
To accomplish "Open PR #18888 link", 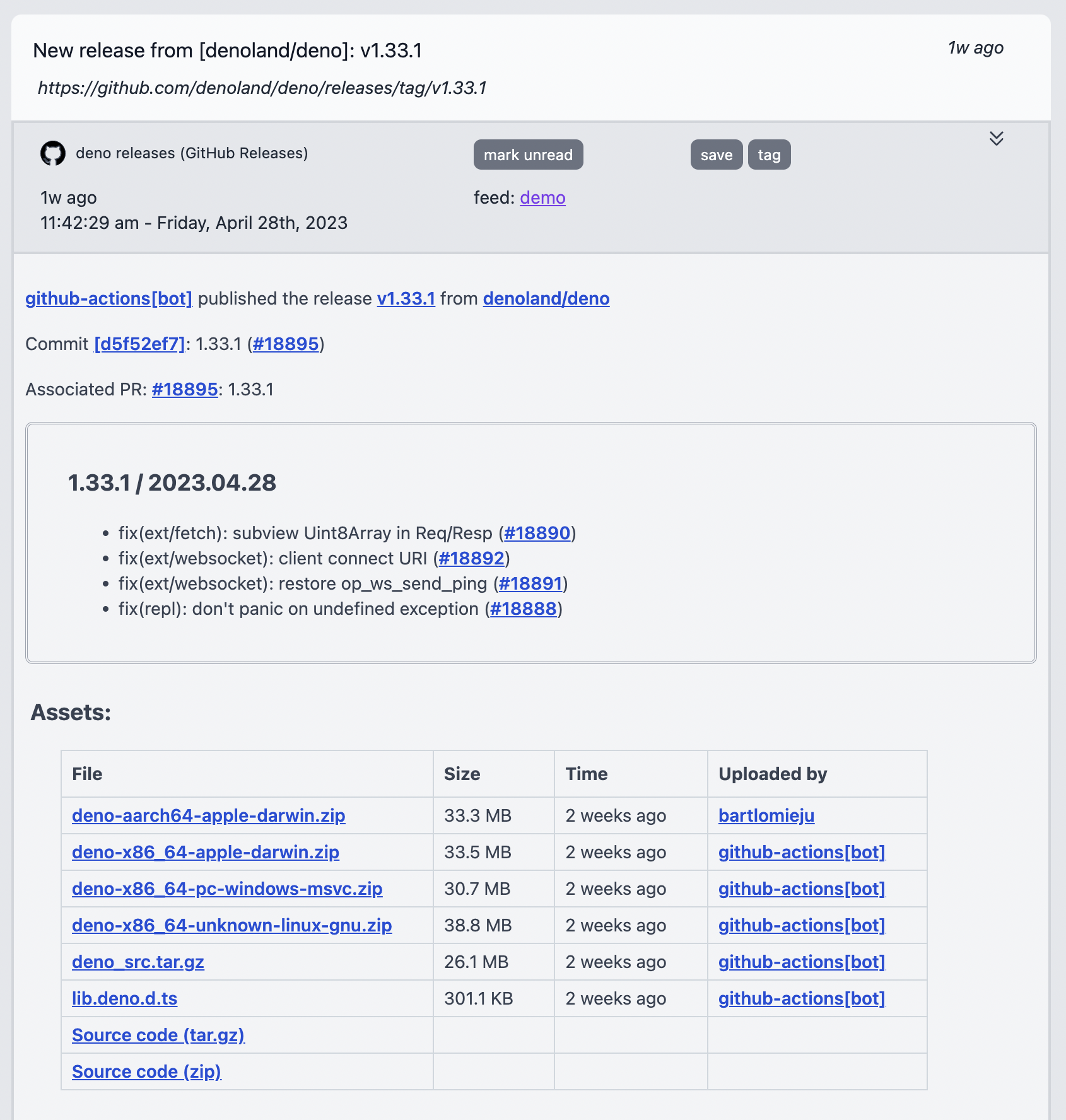I will coord(523,609).
